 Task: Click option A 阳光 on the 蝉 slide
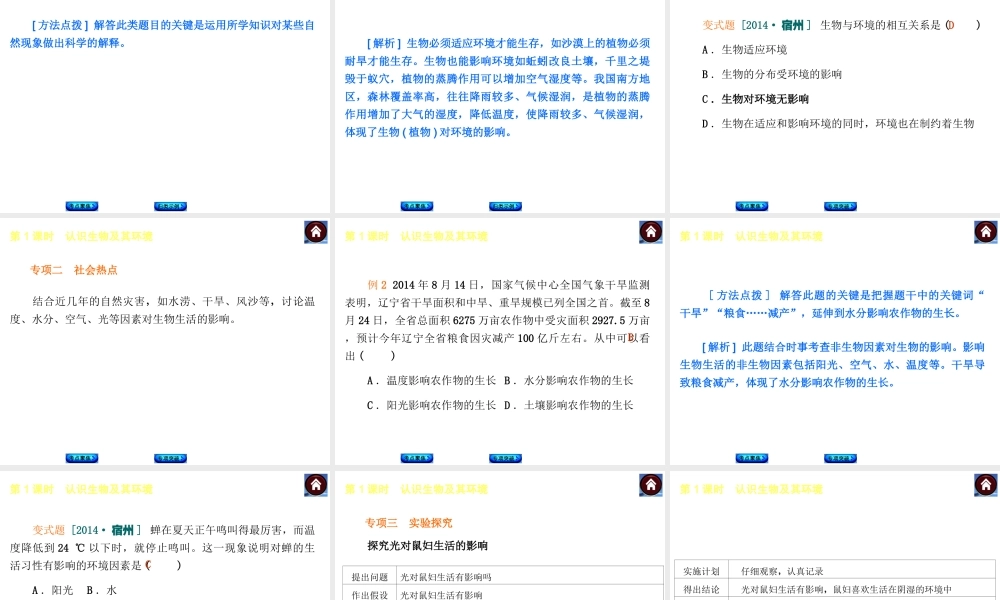coord(52,590)
